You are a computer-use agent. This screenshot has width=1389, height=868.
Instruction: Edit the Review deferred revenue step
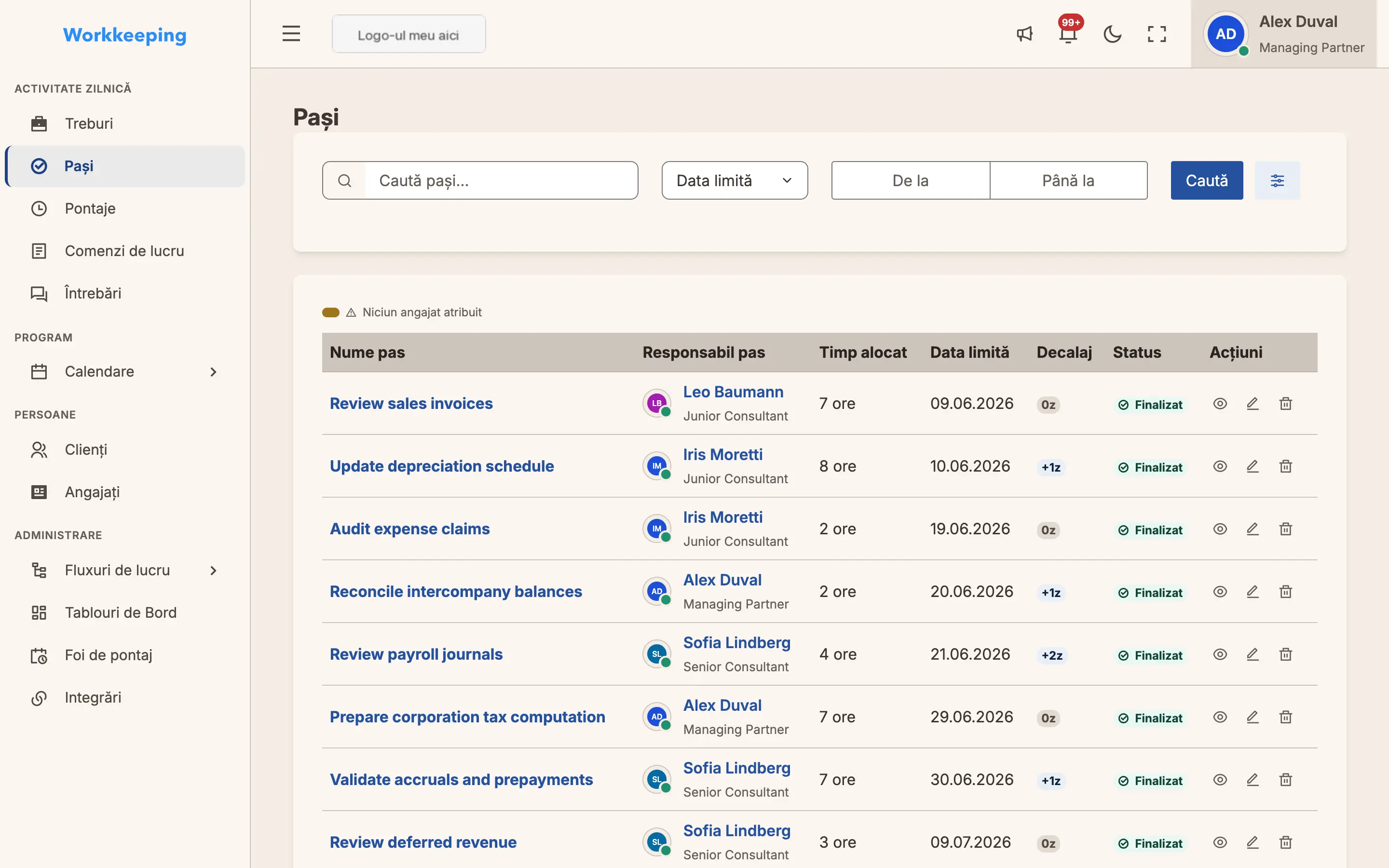1253,842
